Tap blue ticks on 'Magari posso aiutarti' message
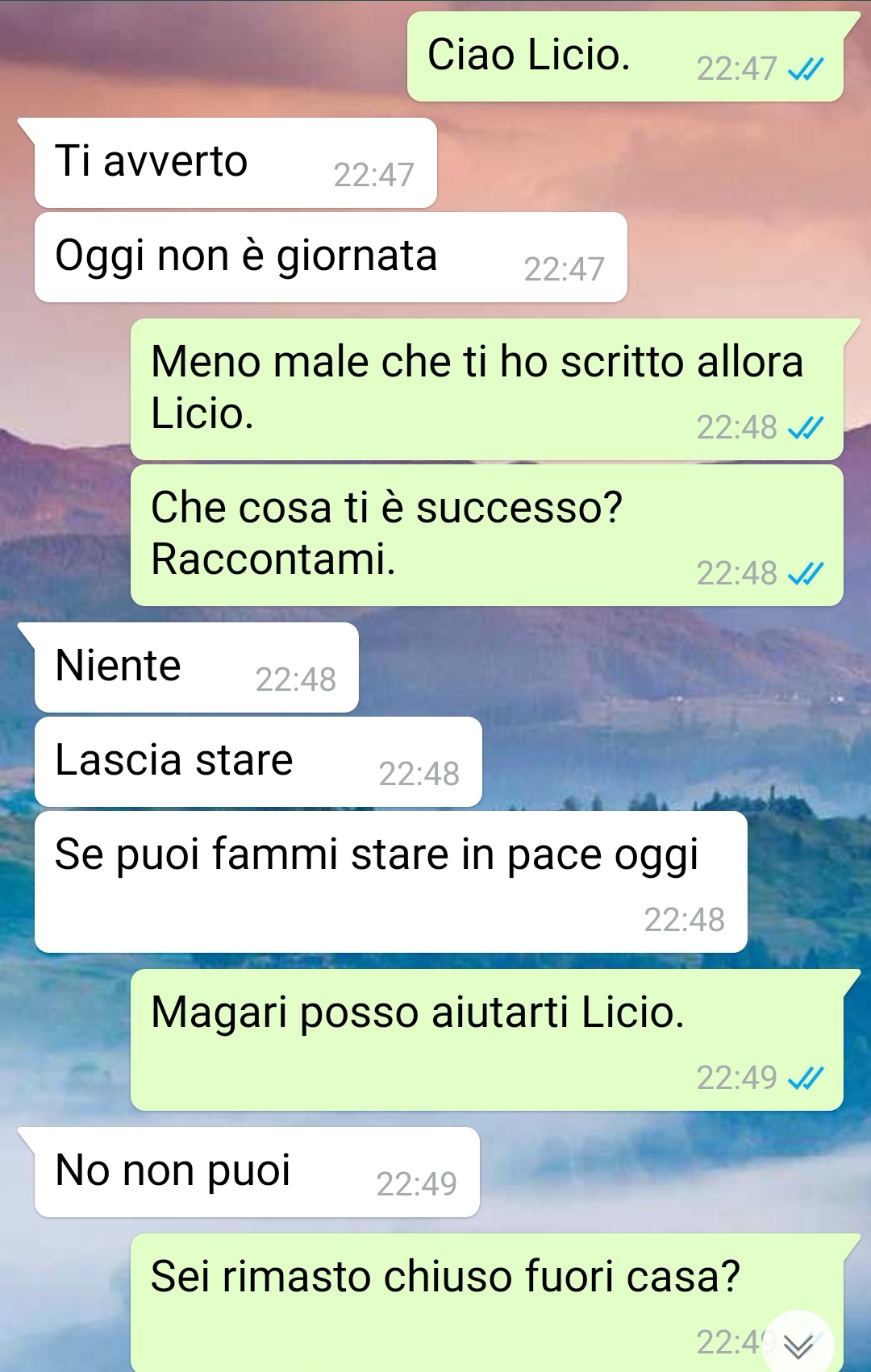The height and width of the screenshot is (1372, 871). [x=805, y=1078]
